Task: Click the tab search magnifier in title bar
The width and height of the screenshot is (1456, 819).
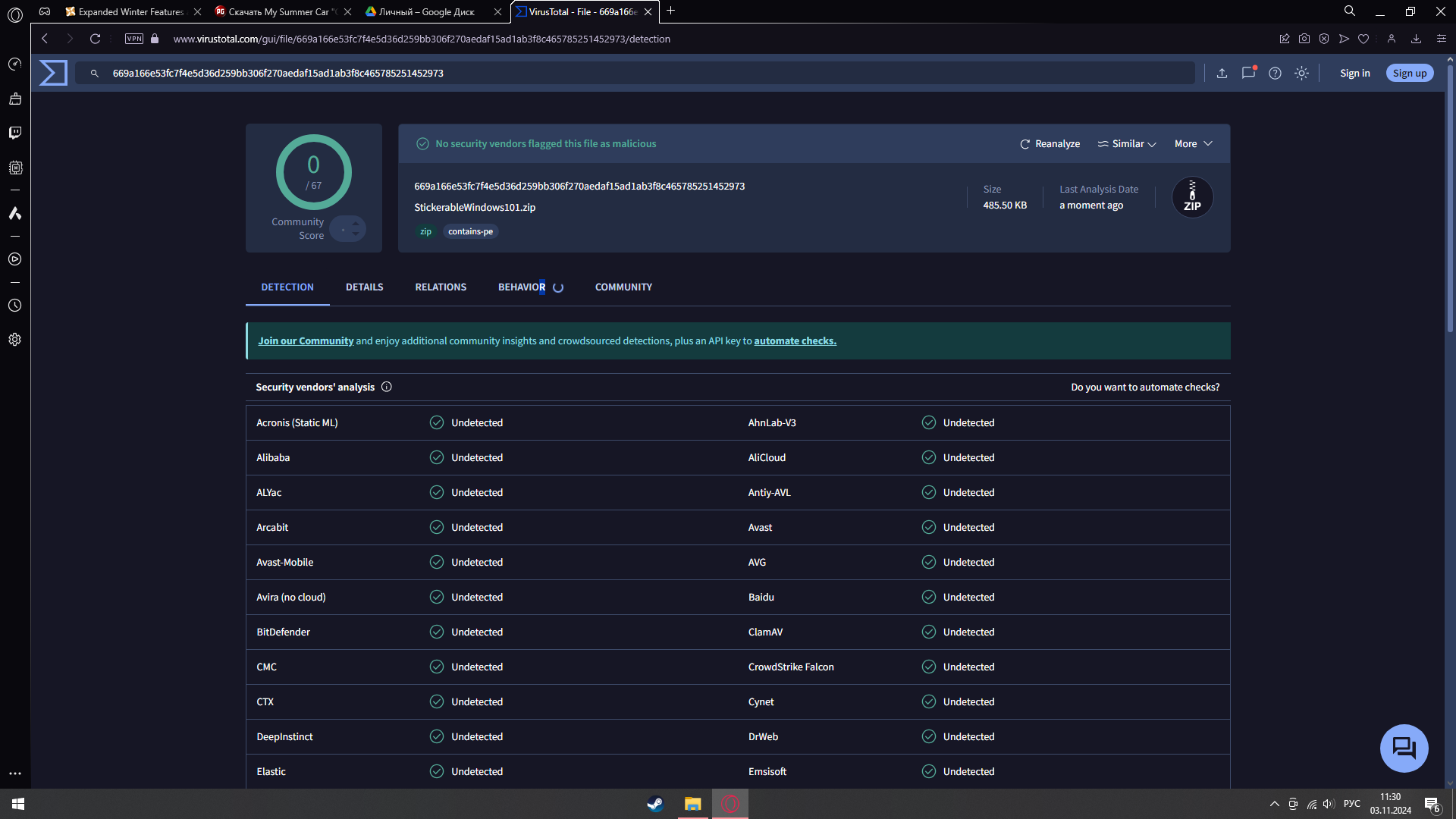Action: tap(1350, 11)
